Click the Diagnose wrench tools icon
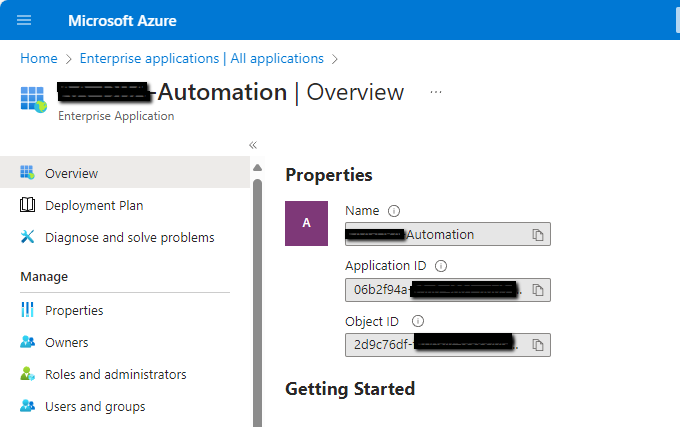680x427 pixels. pos(27,237)
